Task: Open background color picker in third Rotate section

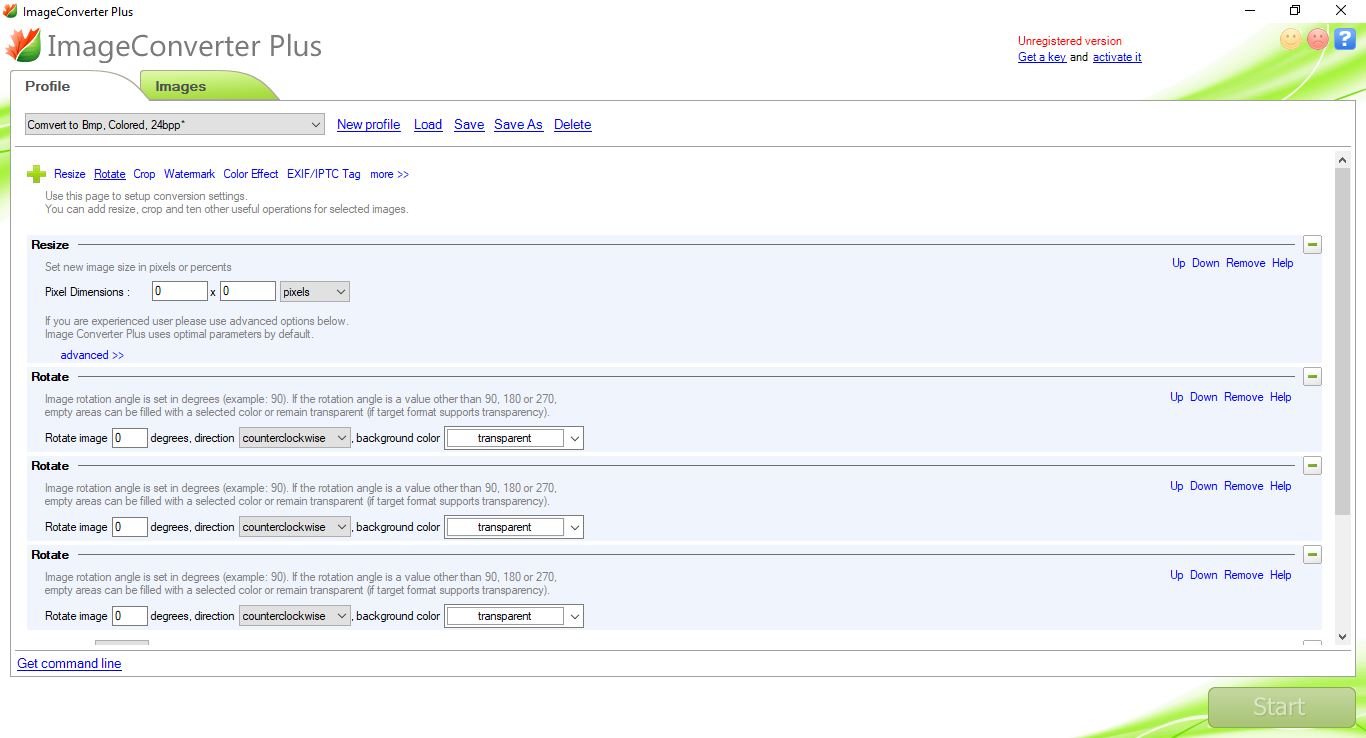Action: [x=514, y=616]
